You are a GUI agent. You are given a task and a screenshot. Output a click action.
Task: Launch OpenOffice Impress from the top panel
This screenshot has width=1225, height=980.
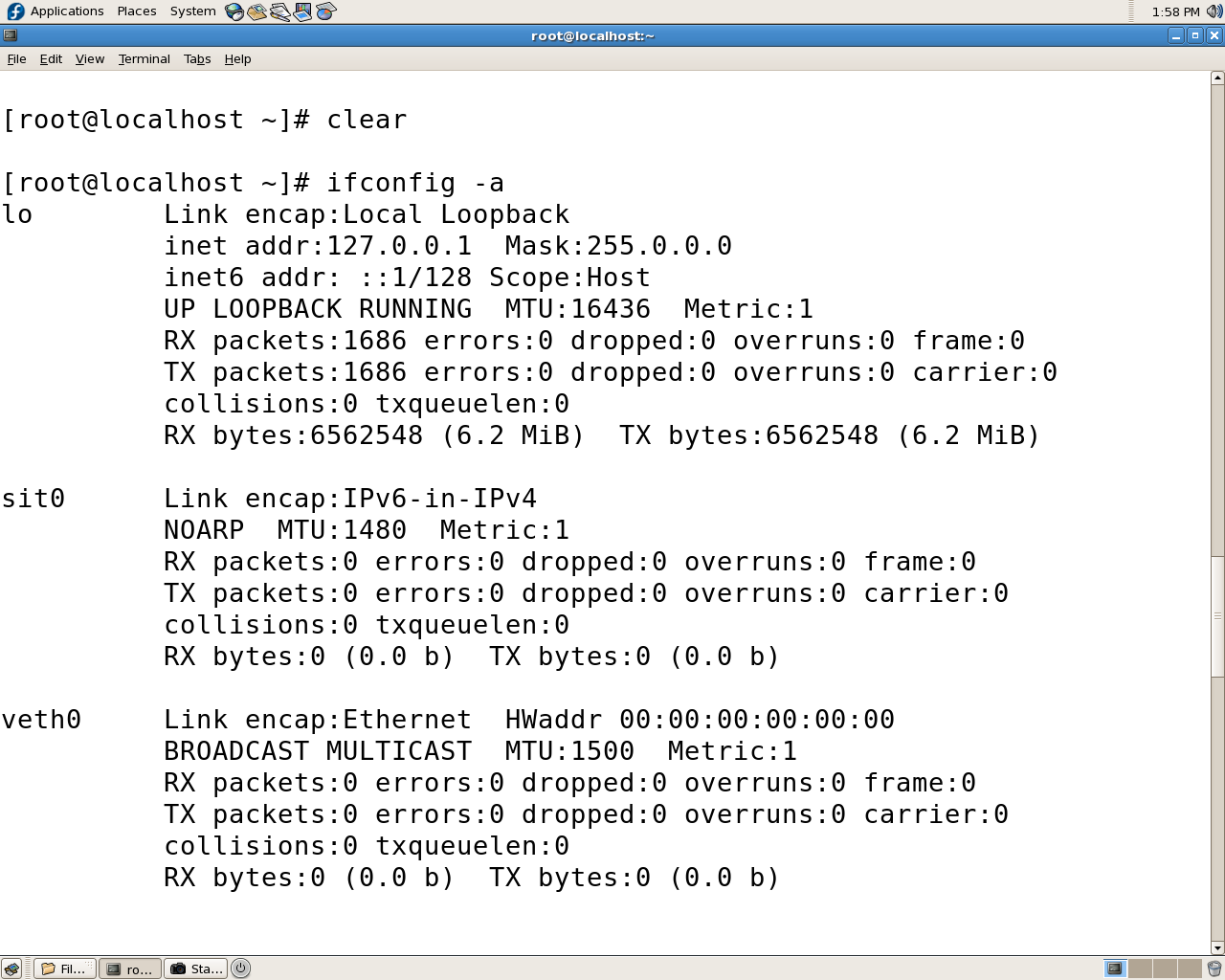[302, 11]
